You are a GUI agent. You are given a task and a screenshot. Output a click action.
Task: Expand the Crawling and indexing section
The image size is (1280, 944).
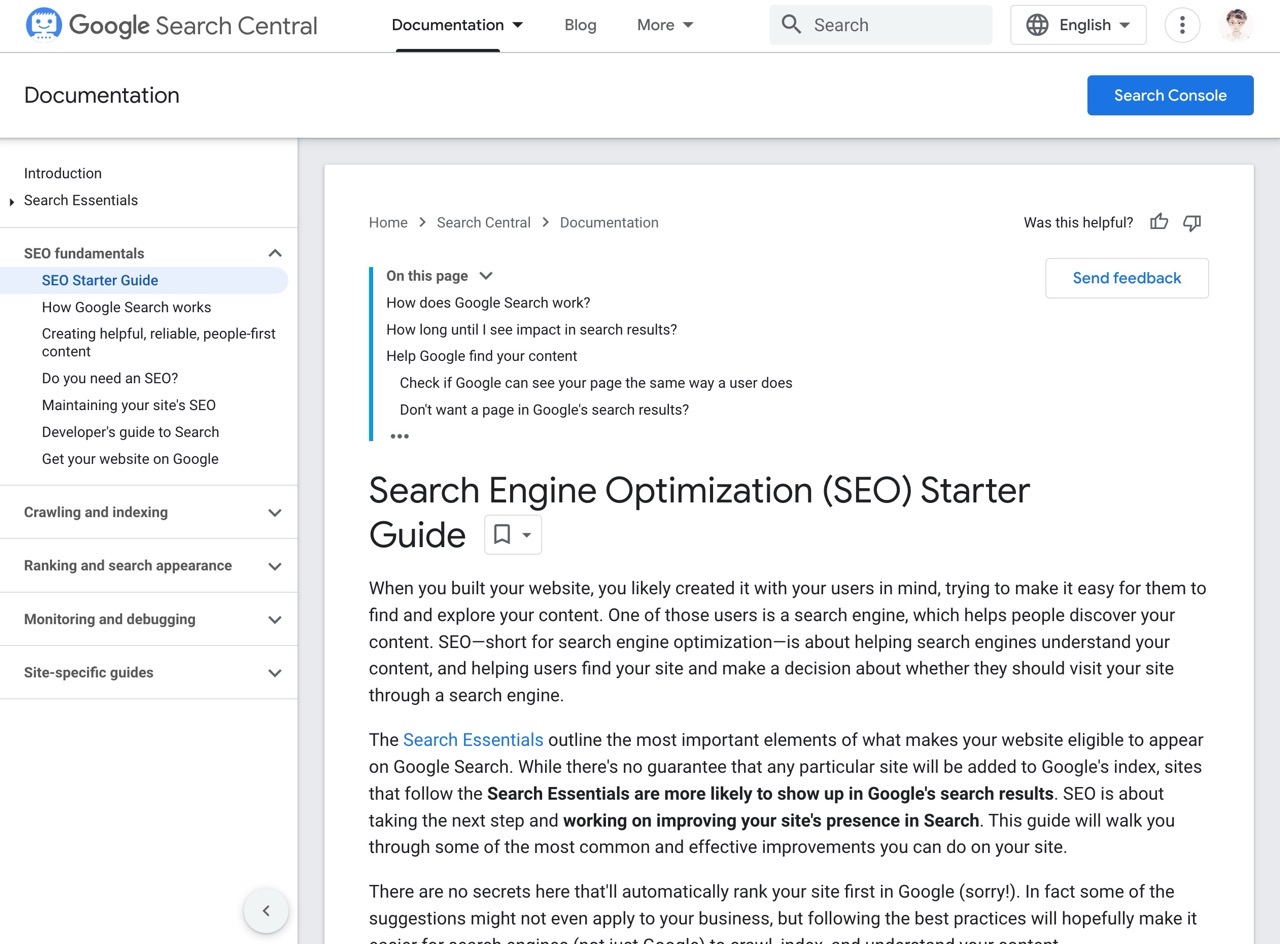[x=275, y=512]
